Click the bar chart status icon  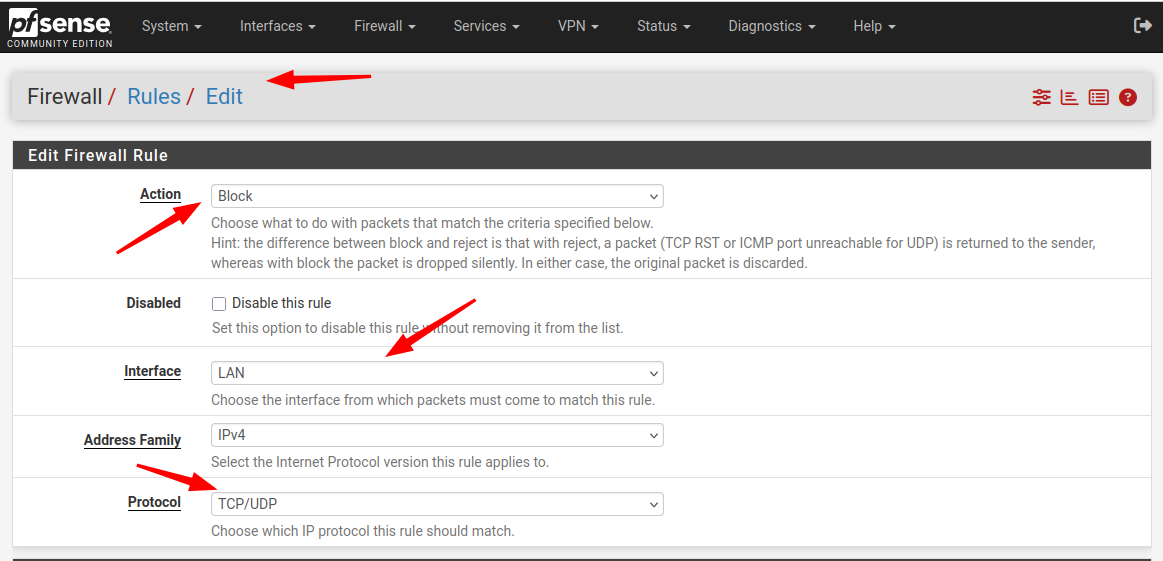(x=1069, y=97)
